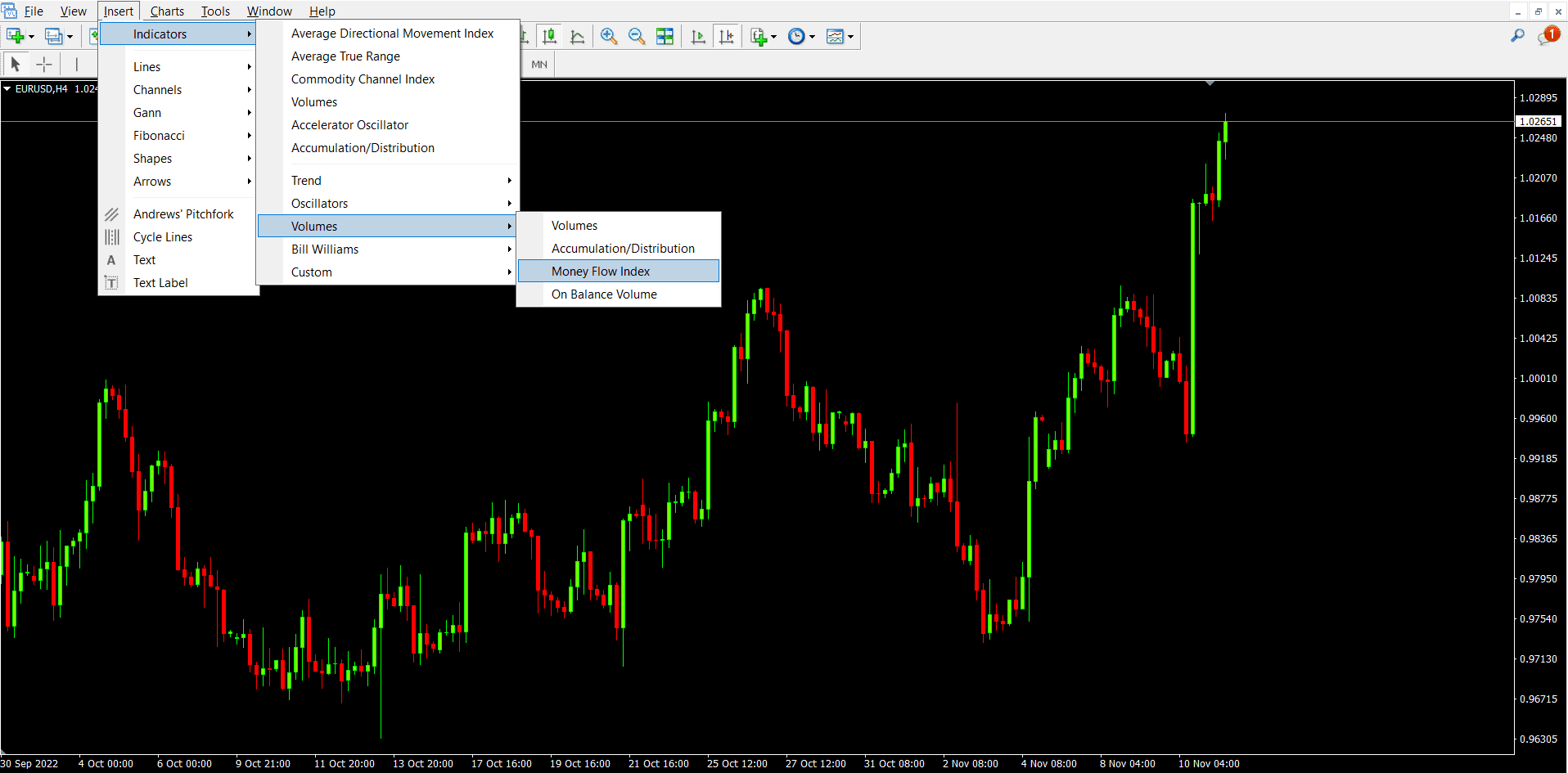
Task: Click the Templates toolbar icon
Action: [835, 36]
